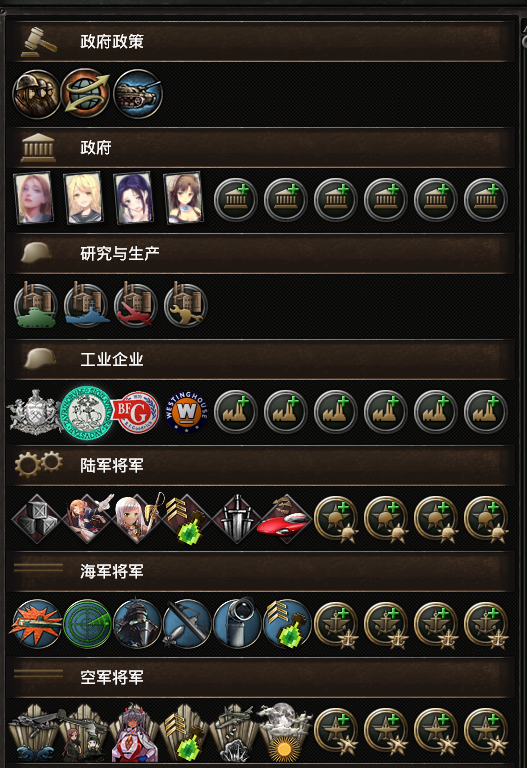
Task: Select the green radar naval advisor icon
Action: click(x=87, y=624)
